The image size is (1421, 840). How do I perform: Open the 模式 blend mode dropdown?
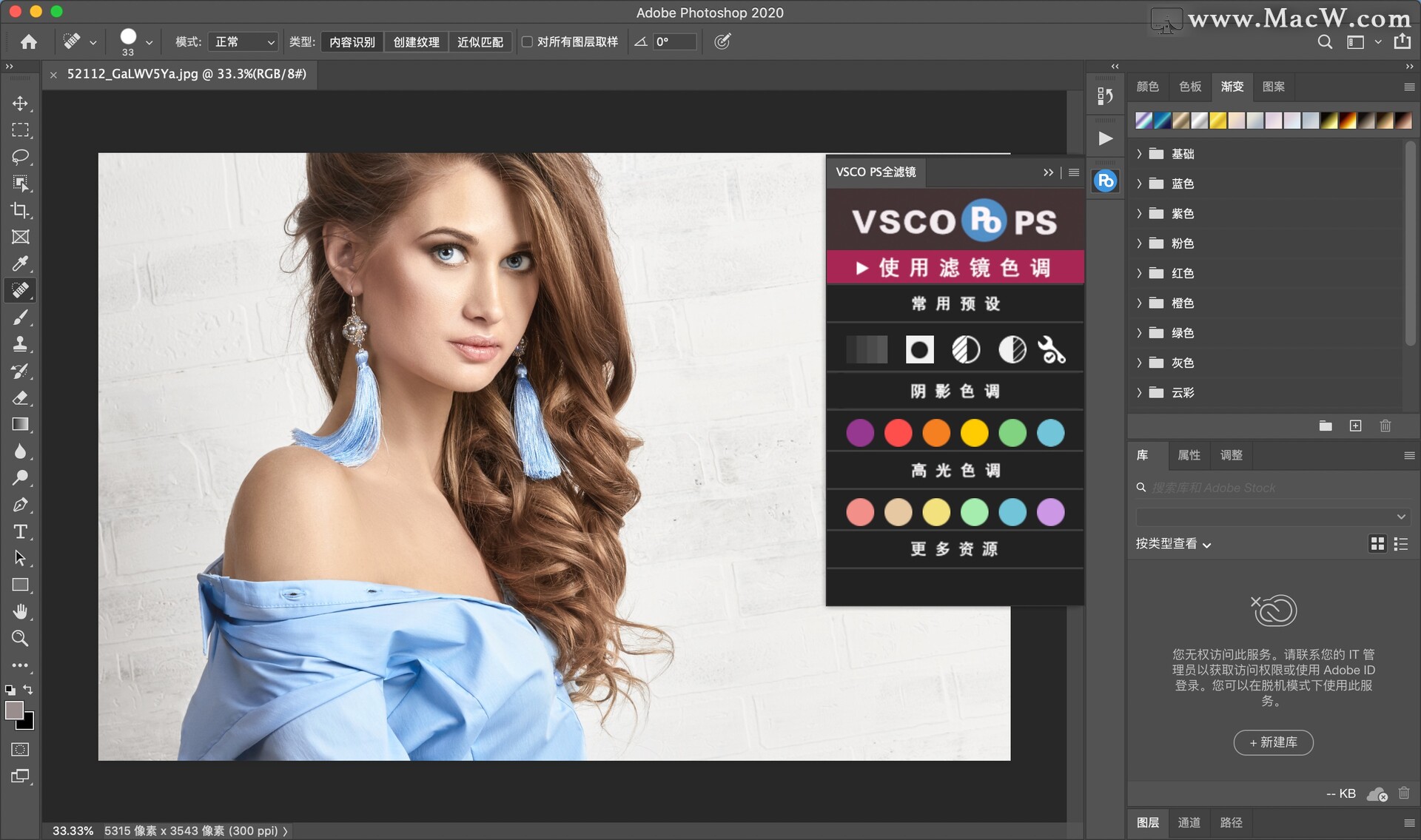243,42
